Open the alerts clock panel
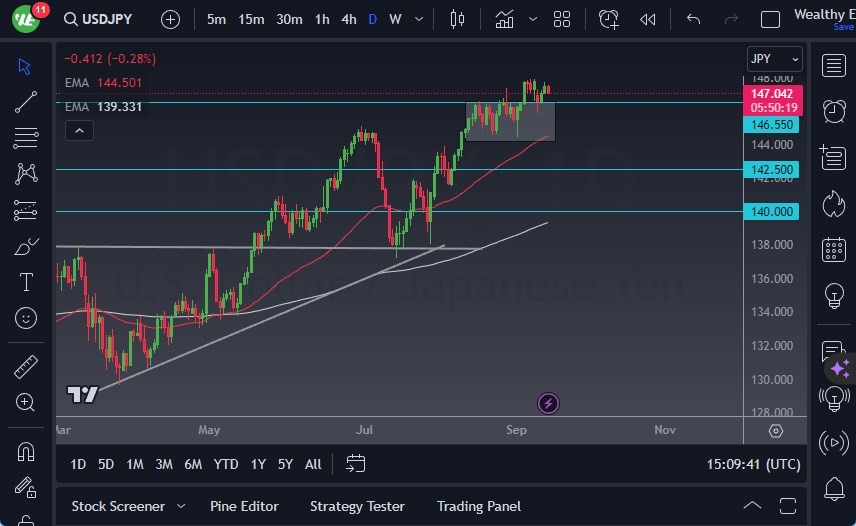 [x=833, y=110]
